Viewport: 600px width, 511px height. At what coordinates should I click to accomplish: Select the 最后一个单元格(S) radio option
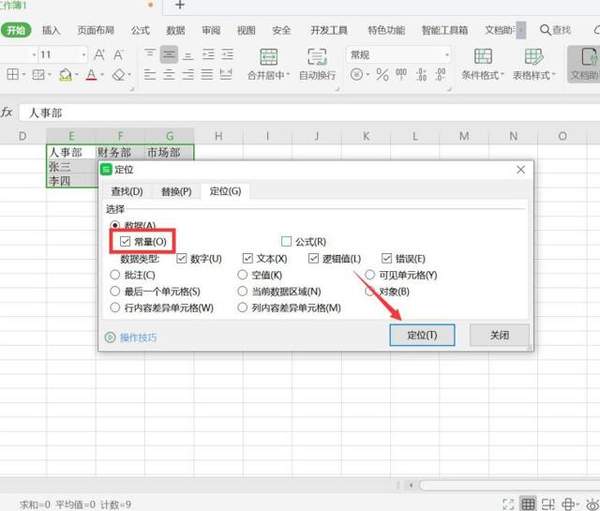[x=115, y=291]
